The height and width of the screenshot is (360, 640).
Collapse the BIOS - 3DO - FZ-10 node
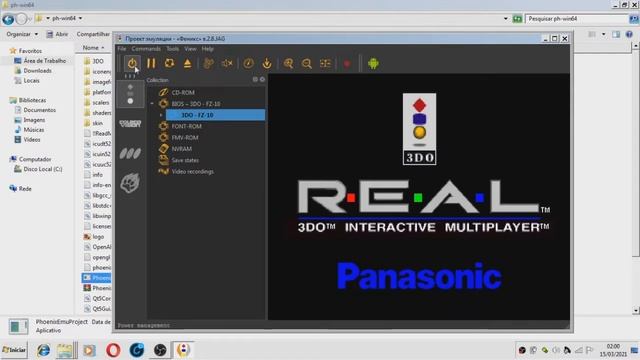[152, 104]
